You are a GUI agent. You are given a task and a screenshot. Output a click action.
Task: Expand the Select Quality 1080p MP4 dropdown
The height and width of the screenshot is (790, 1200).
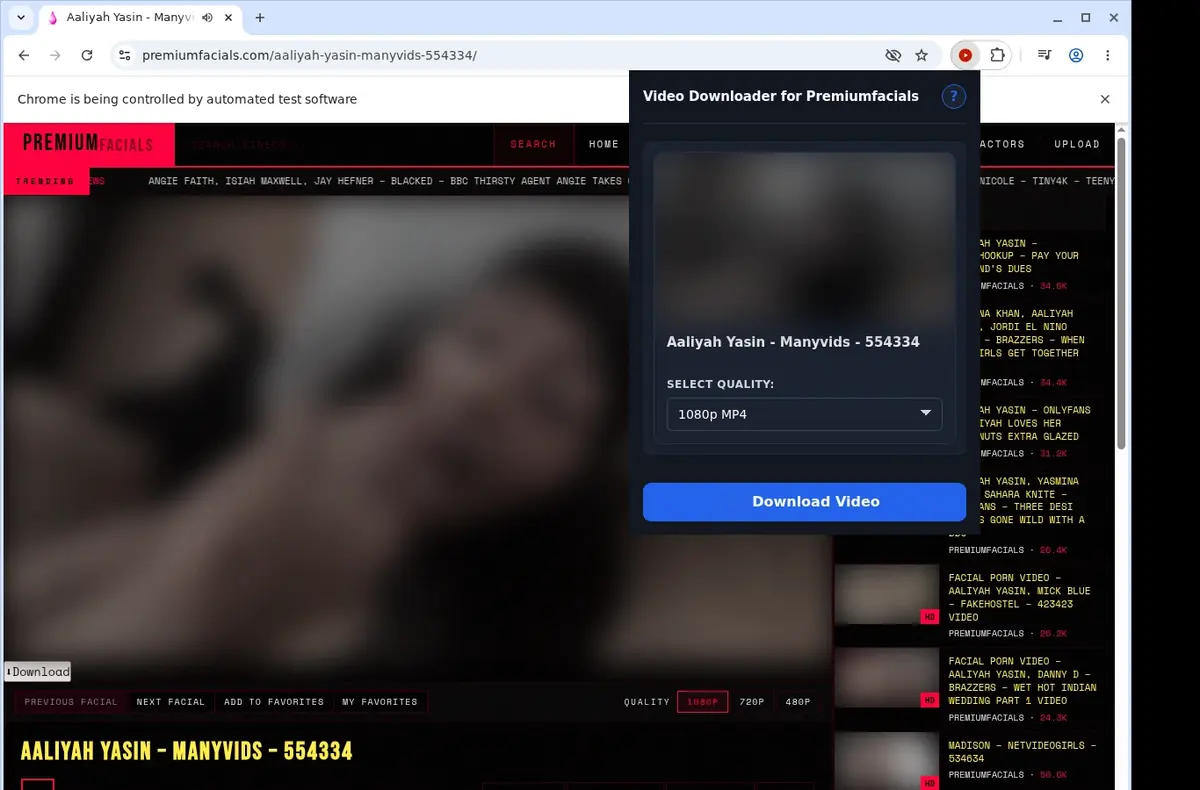pos(804,414)
